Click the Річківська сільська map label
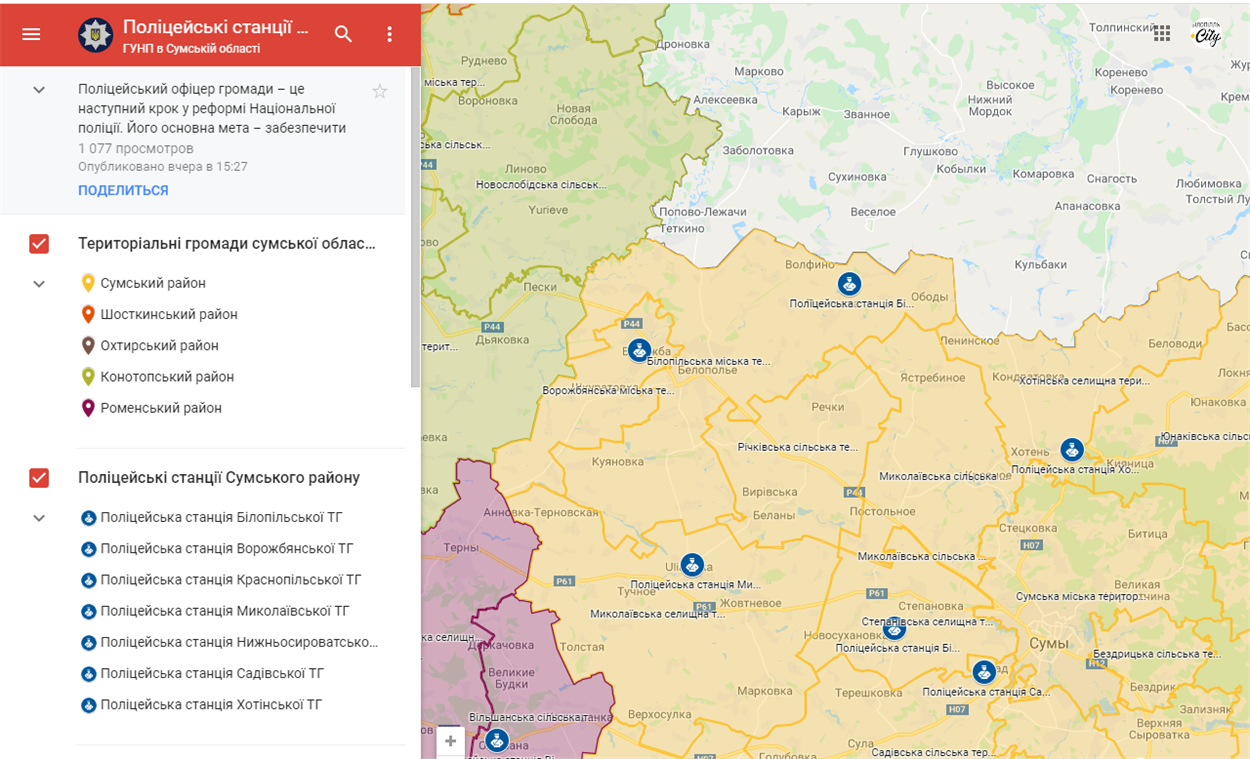The height and width of the screenshot is (759, 1250). 798,447
